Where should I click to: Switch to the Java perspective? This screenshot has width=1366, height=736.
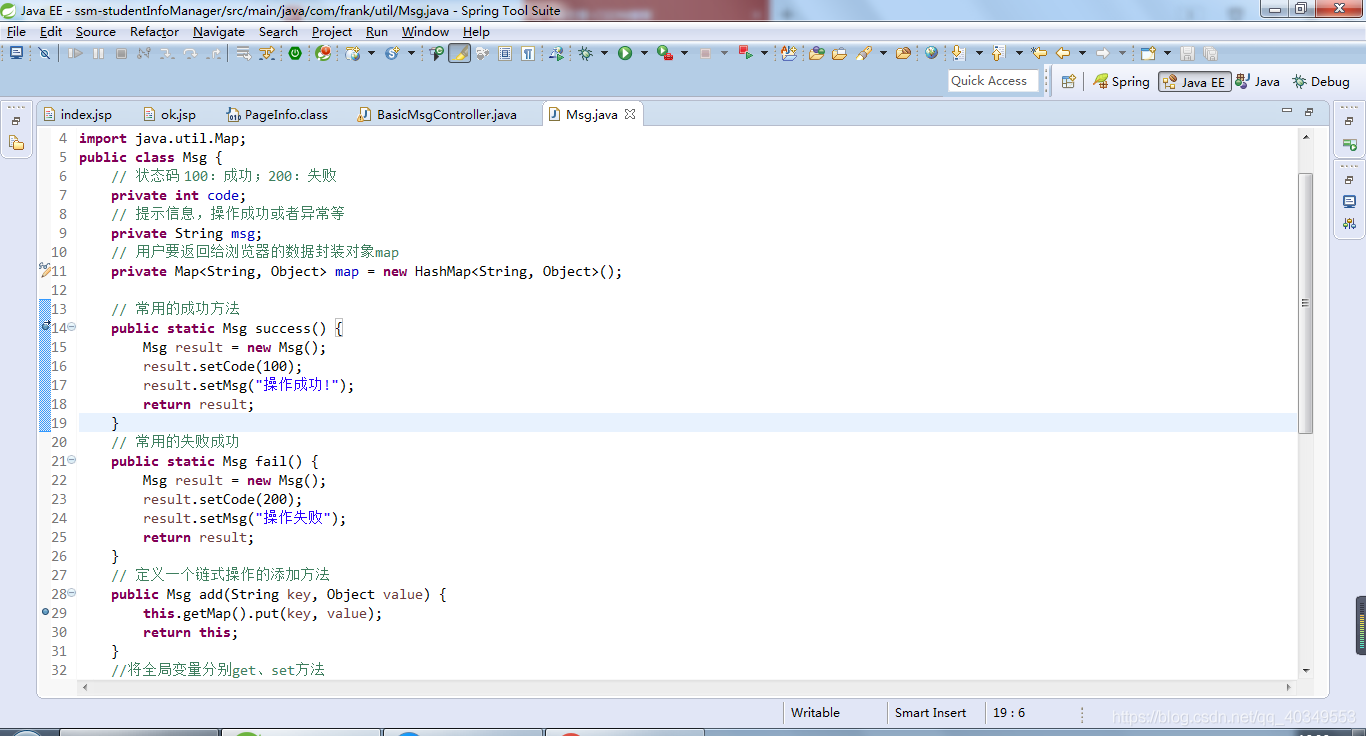(x=1258, y=82)
